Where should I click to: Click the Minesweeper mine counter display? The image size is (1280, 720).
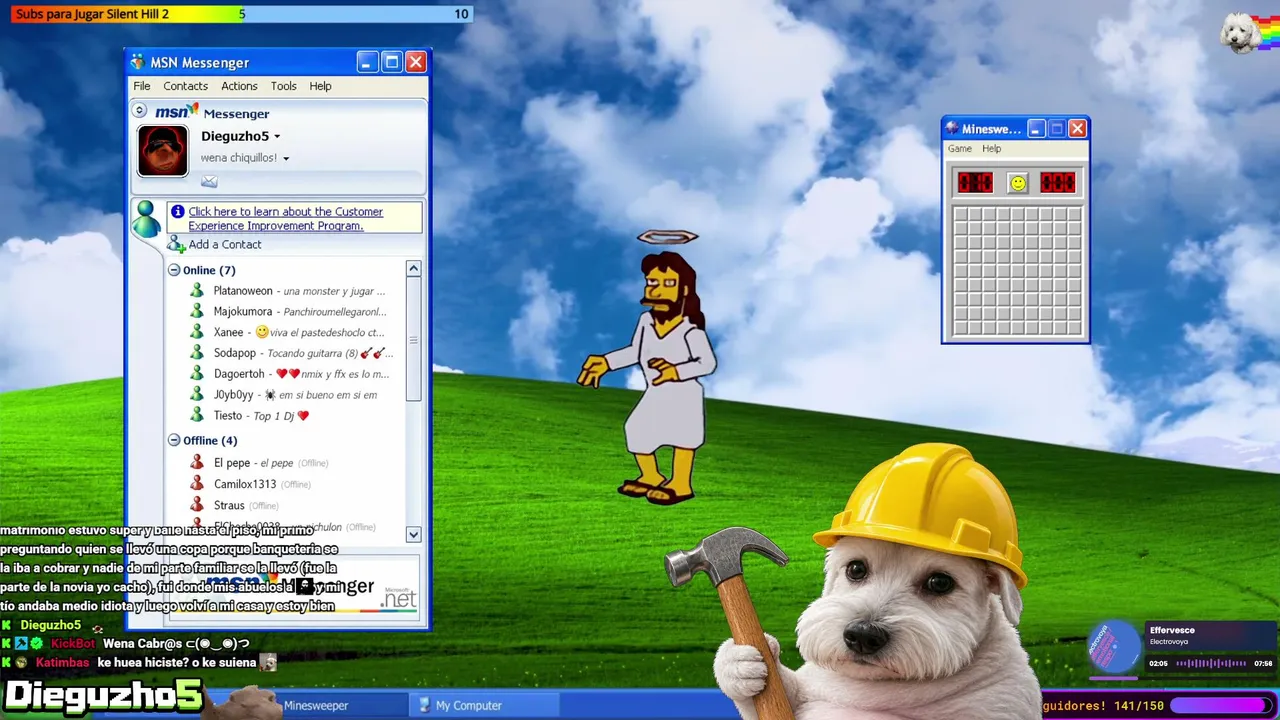tap(975, 182)
